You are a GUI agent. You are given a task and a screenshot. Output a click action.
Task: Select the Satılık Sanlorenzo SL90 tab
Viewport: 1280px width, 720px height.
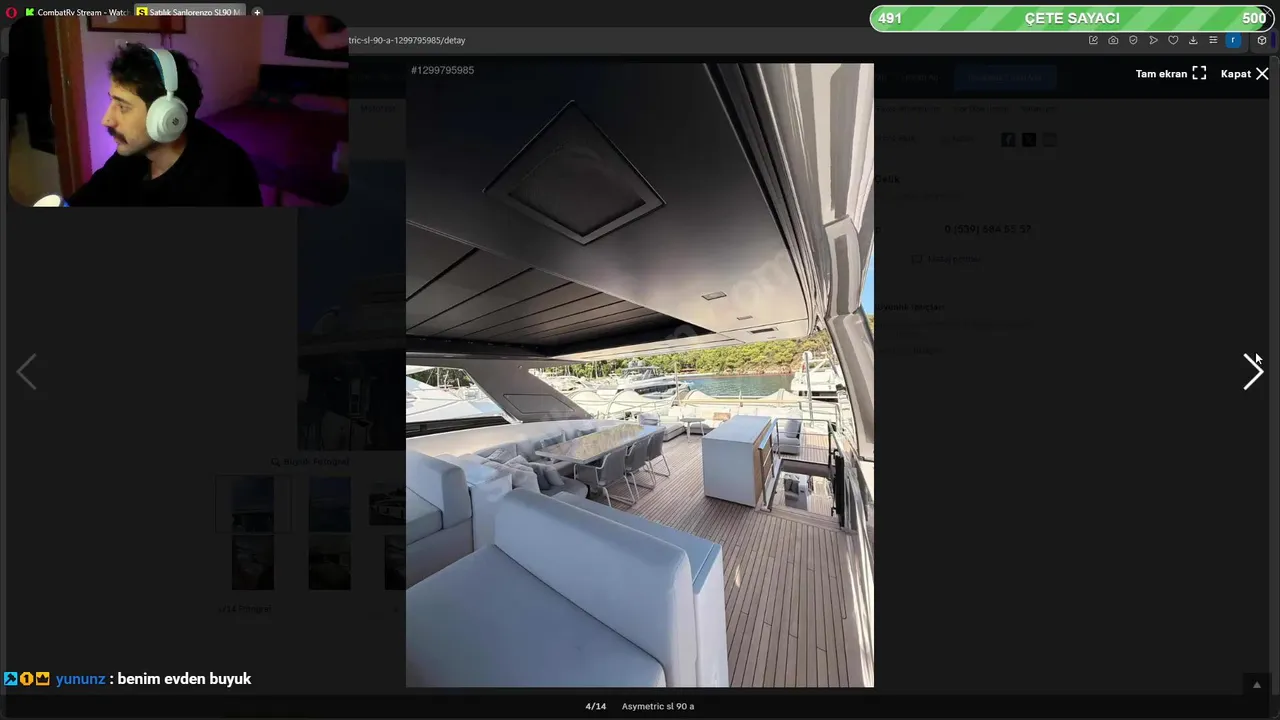click(x=189, y=12)
